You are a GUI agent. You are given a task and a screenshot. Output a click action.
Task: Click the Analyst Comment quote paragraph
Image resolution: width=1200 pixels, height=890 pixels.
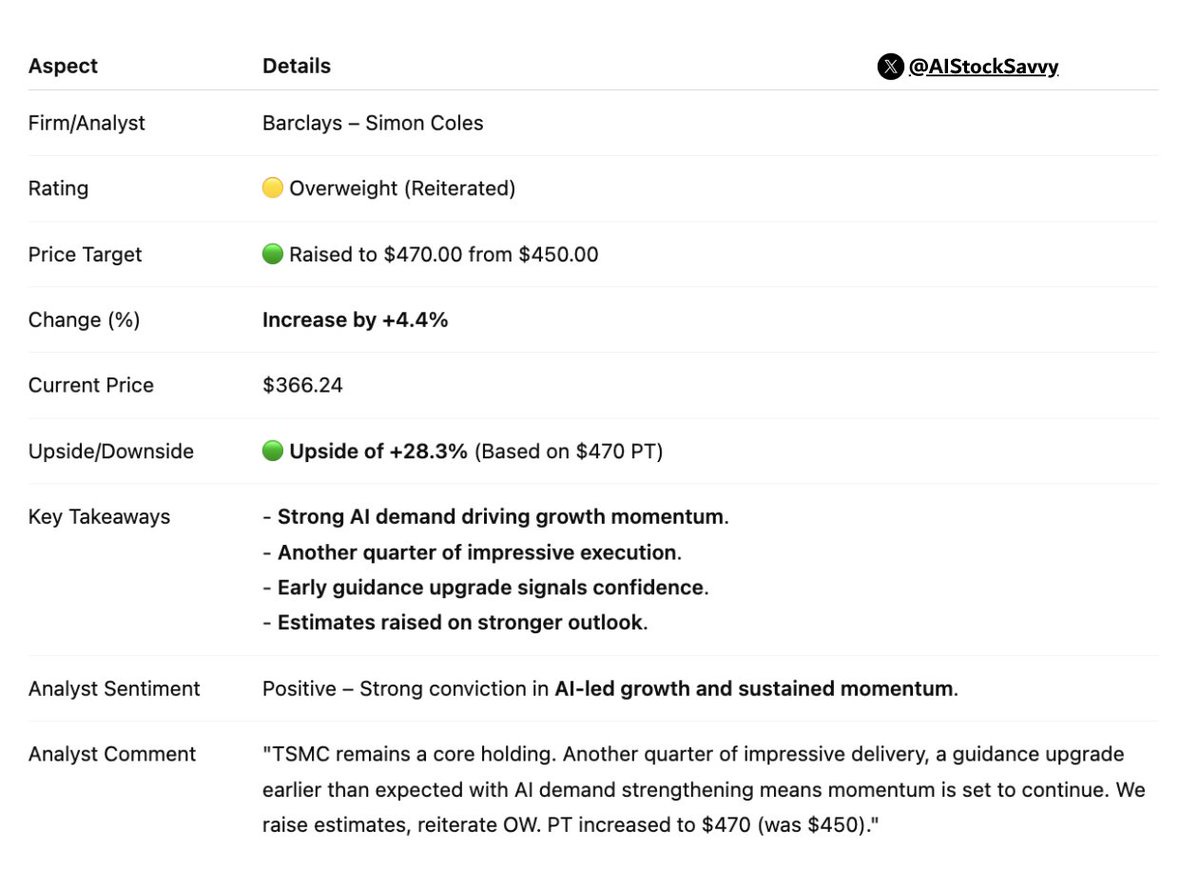[700, 790]
